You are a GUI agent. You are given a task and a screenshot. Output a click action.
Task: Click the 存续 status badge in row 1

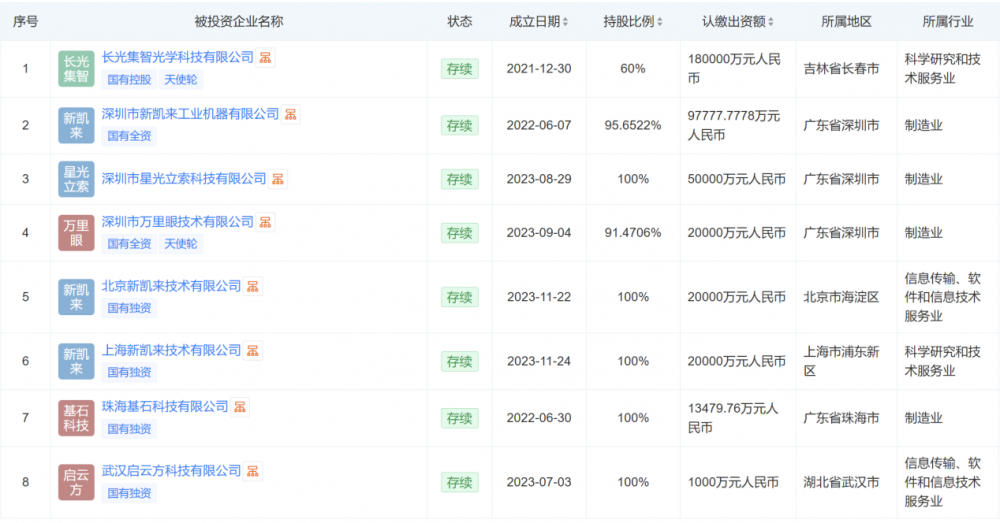click(x=459, y=69)
